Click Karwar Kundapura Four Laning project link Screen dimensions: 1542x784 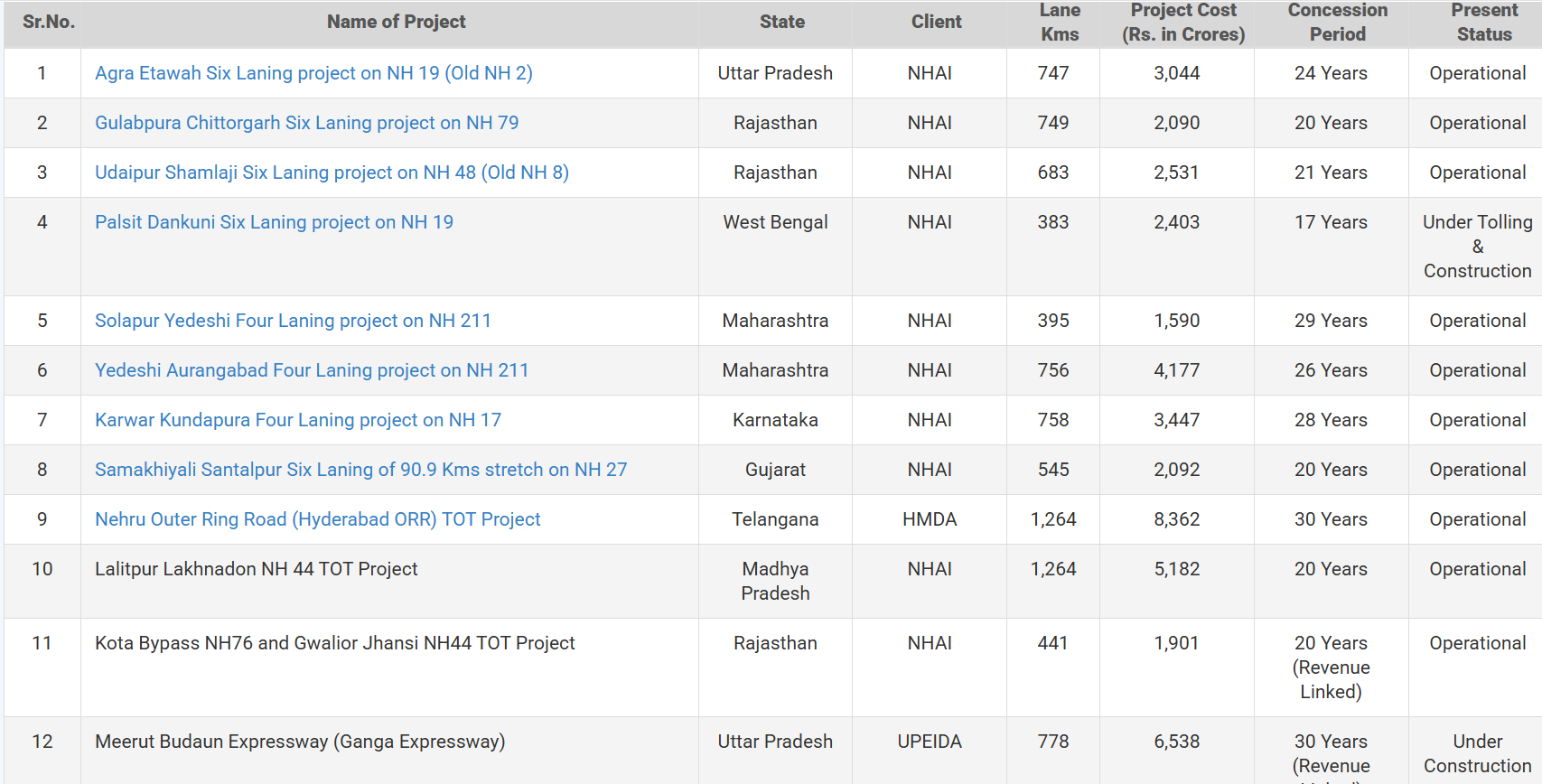pyautogui.click(x=297, y=420)
